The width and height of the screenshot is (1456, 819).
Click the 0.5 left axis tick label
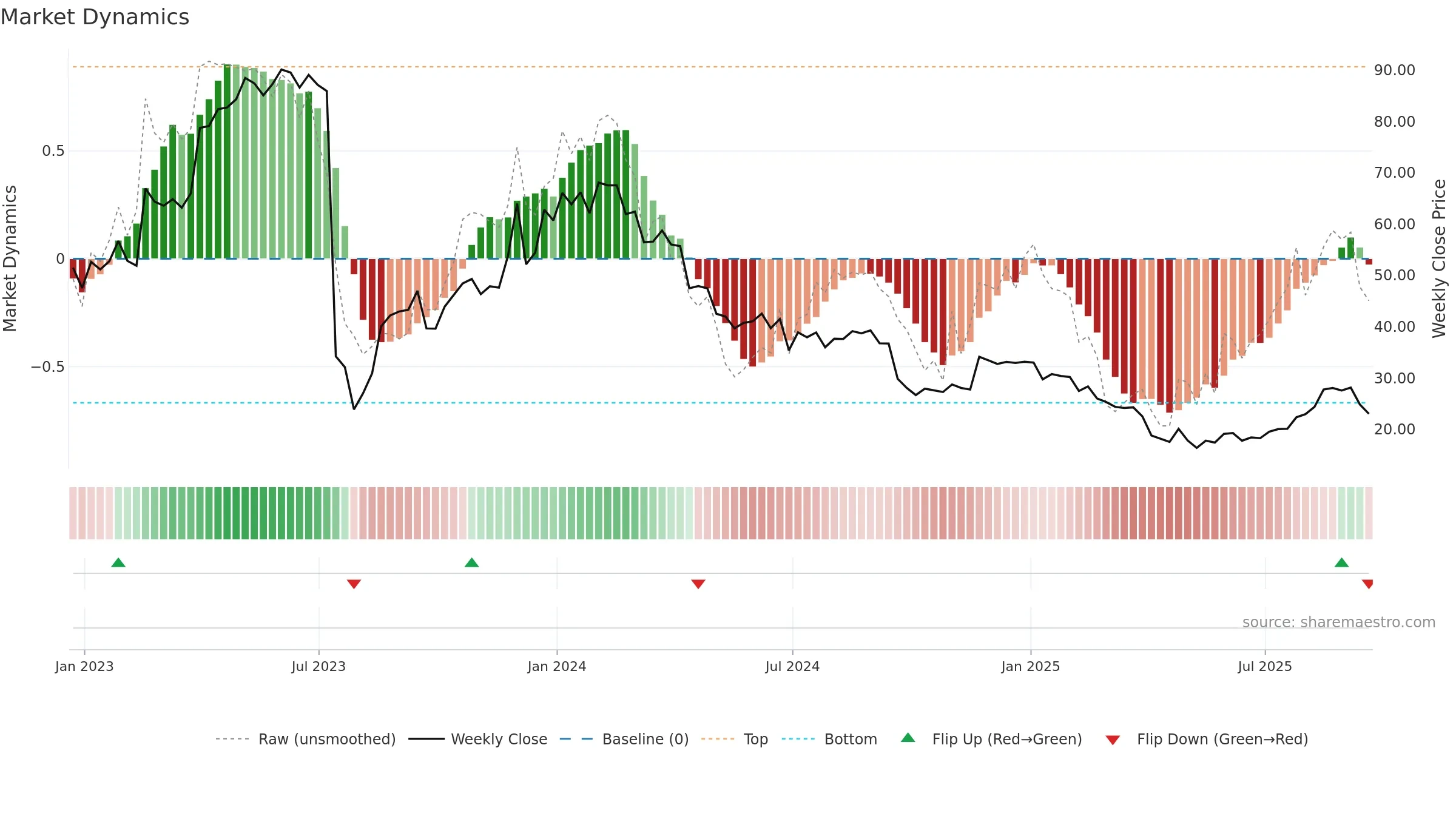[53, 151]
